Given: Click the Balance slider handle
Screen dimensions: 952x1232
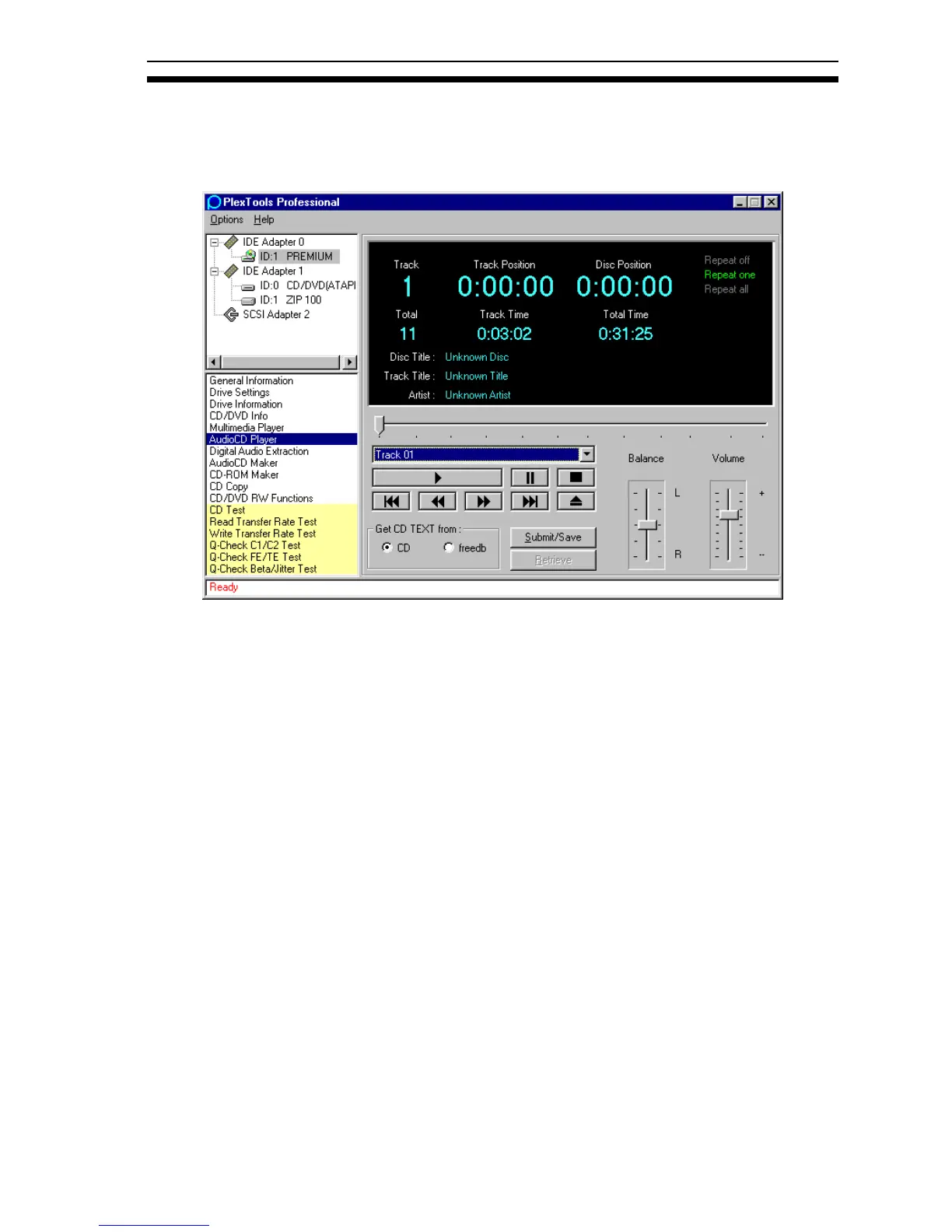Looking at the screenshot, I should click(647, 525).
